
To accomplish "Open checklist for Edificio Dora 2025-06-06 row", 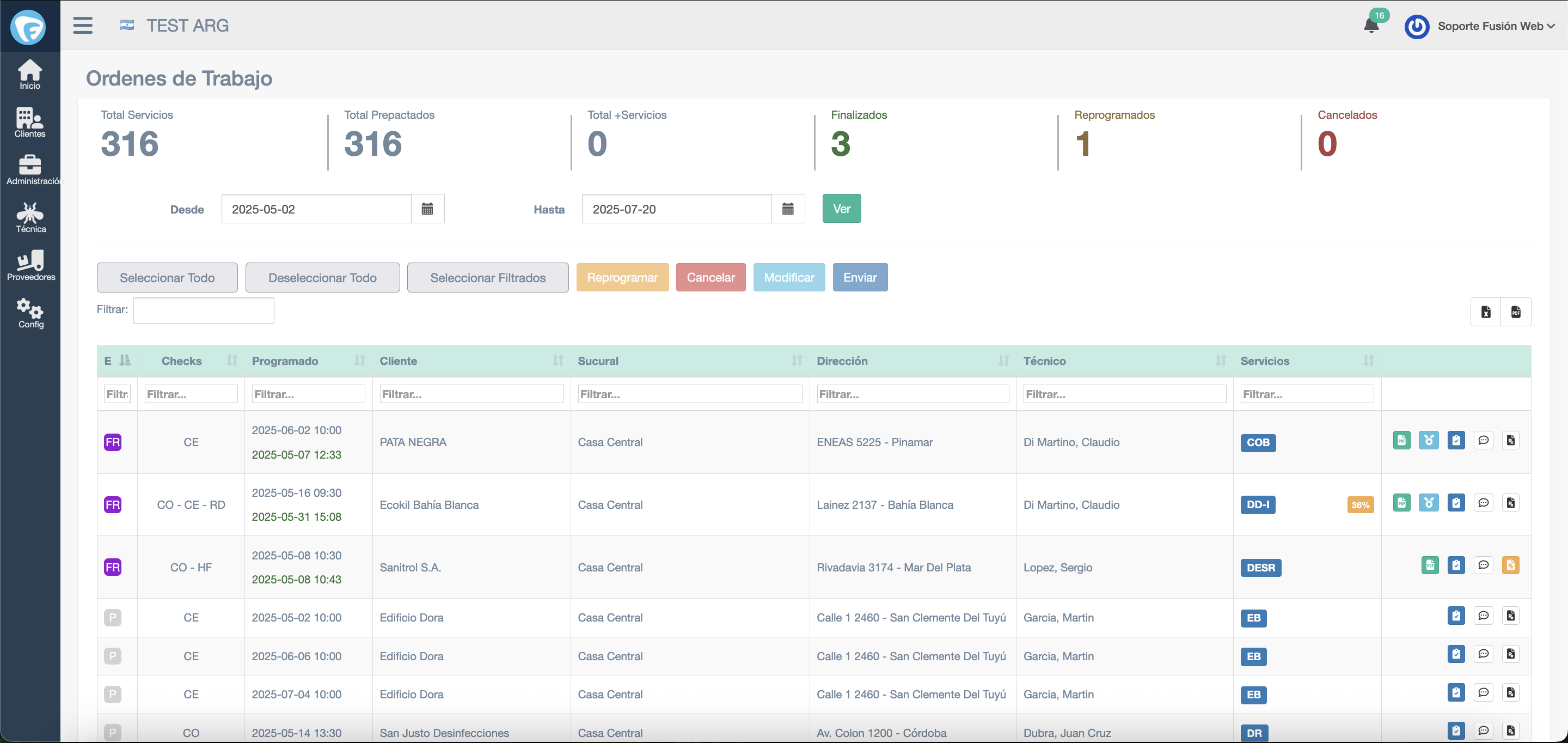I will coord(1456,654).
